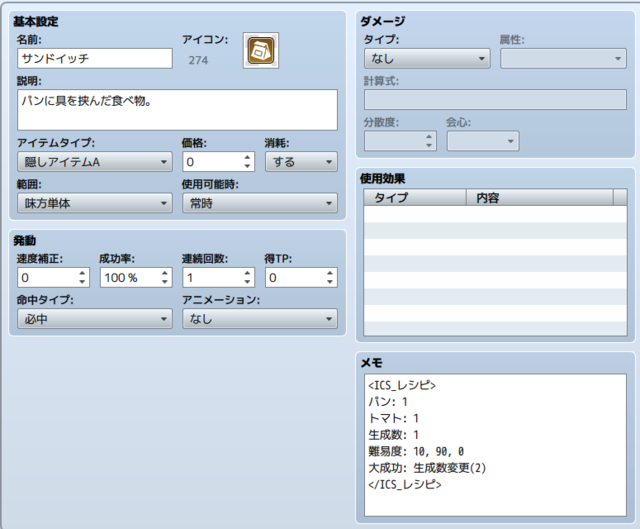Select the first empty row in 使用効果 list
Screen dimensions: 640x529
click(x=495, y=214)
